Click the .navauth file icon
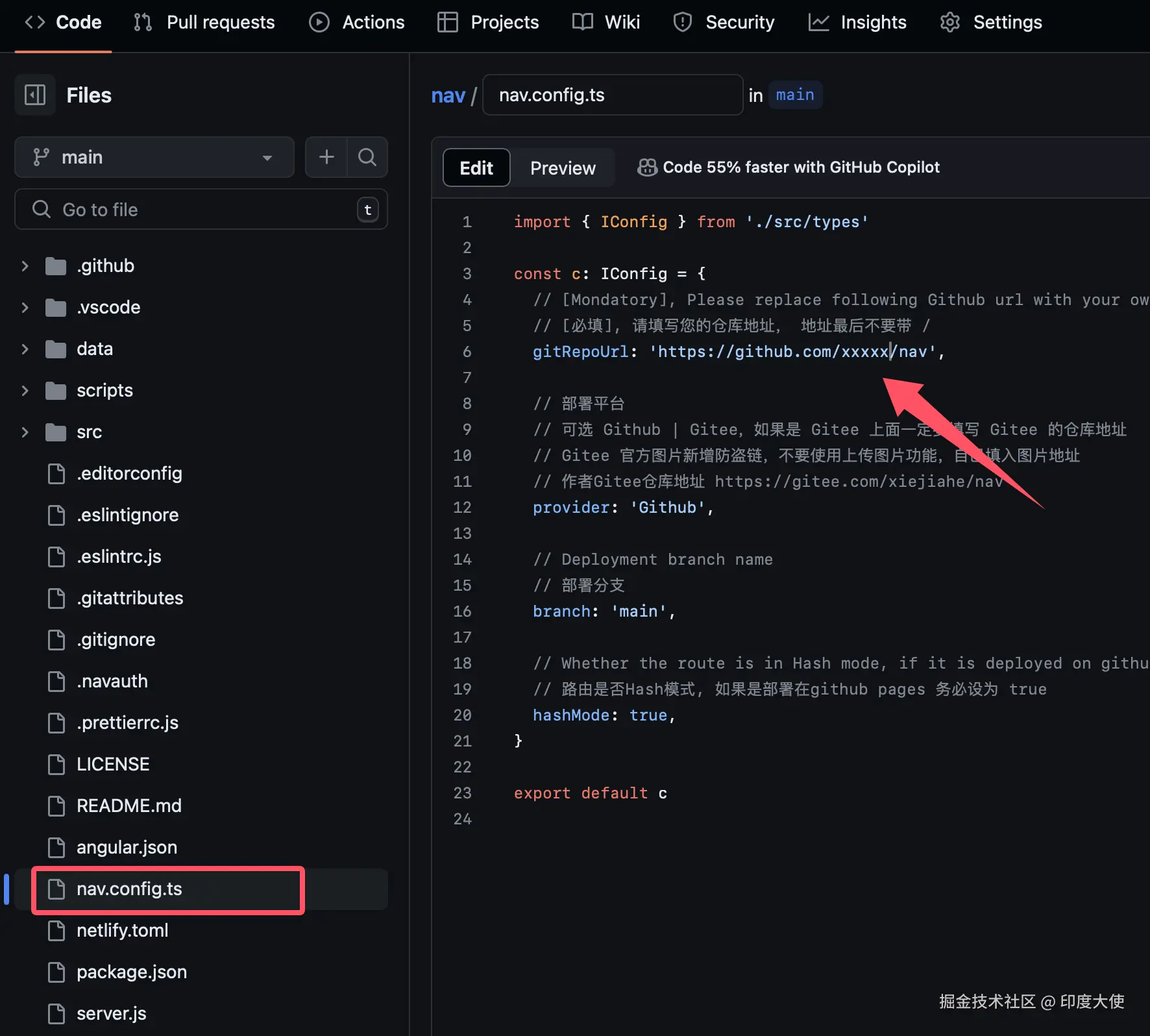Viewport: 1150px width, 1036px height. 56,682
